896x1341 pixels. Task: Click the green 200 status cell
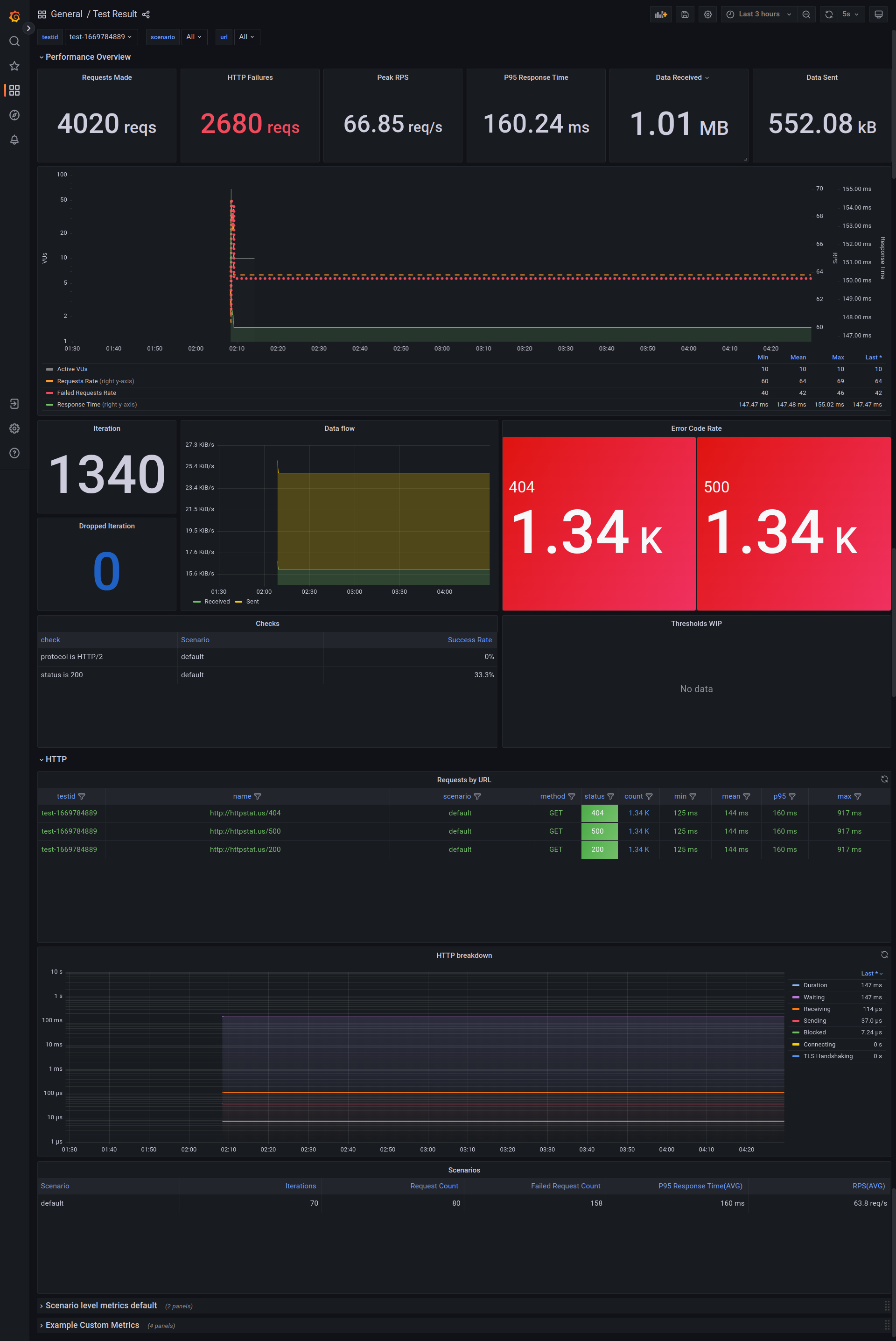pyautogui.click(x=599, y=850)
